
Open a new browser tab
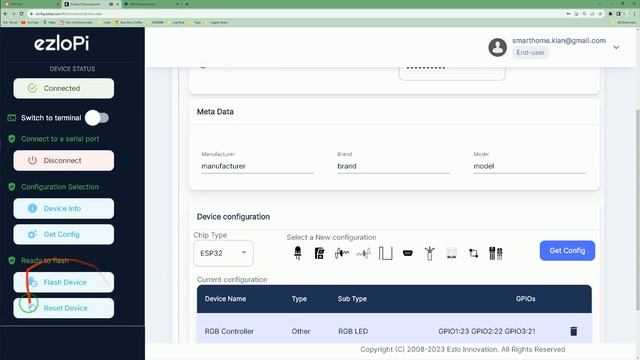pyautogui.click(x=187, y=4)
